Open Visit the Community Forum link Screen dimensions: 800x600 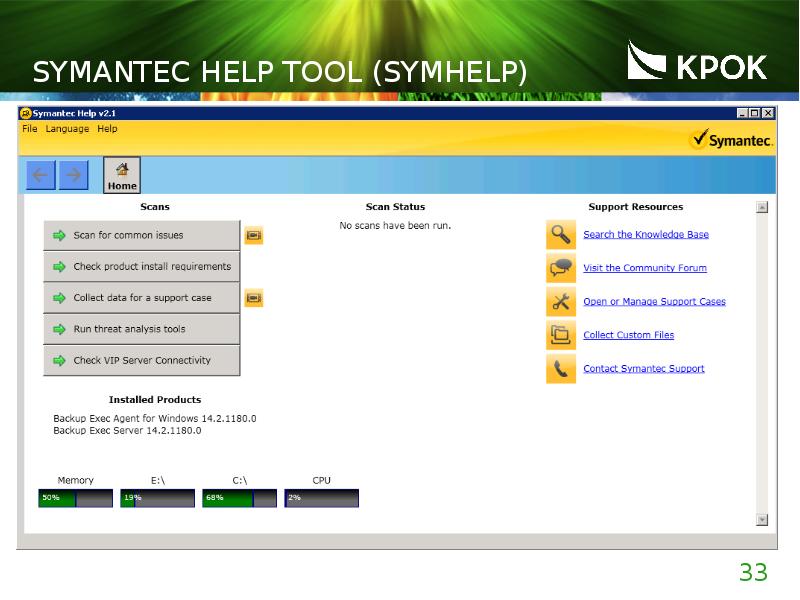pyautogui.click(x=645, y=268)
